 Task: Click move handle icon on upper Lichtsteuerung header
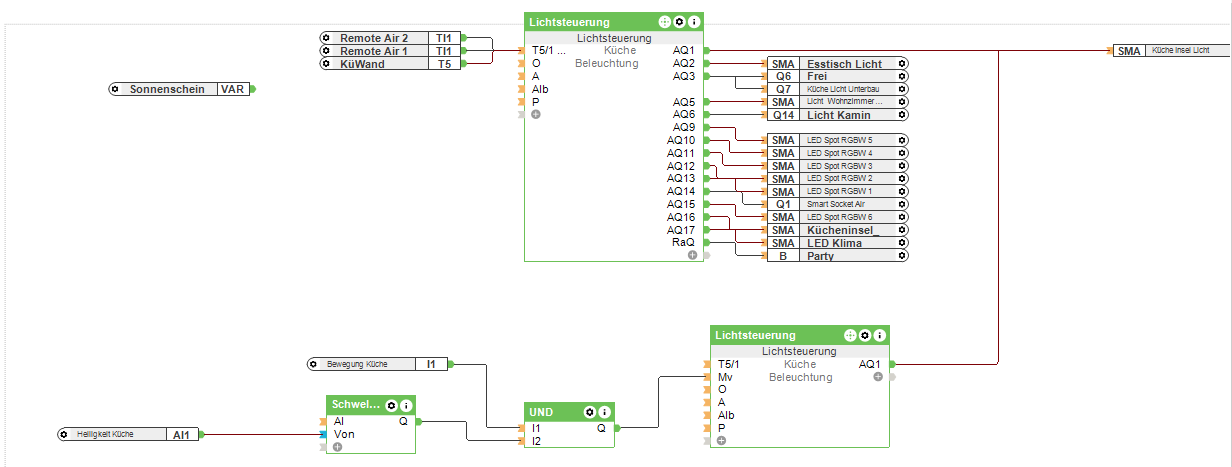pyautogui.click(x=664, y=22)
